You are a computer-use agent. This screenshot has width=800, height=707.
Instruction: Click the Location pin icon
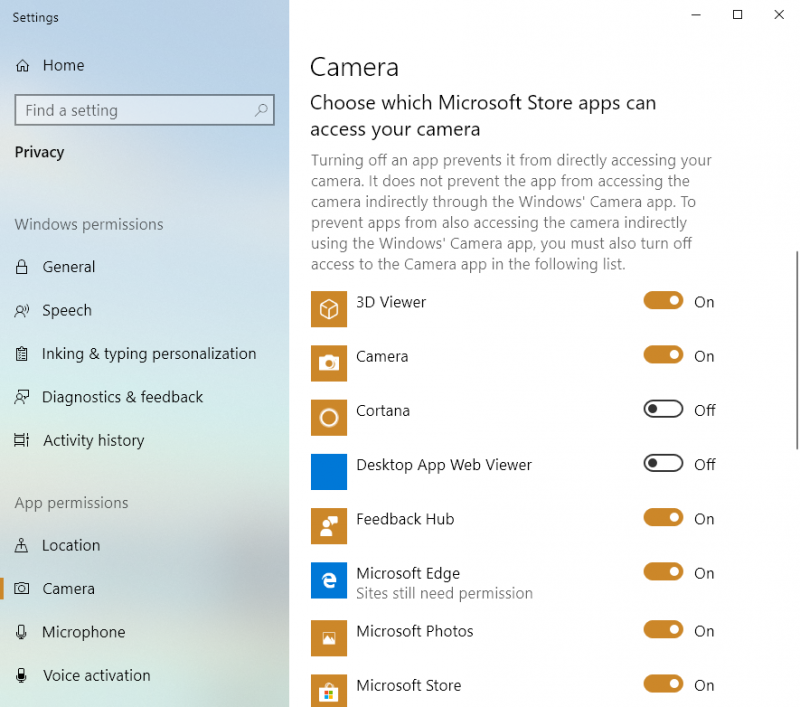click(x=21, y=545)
